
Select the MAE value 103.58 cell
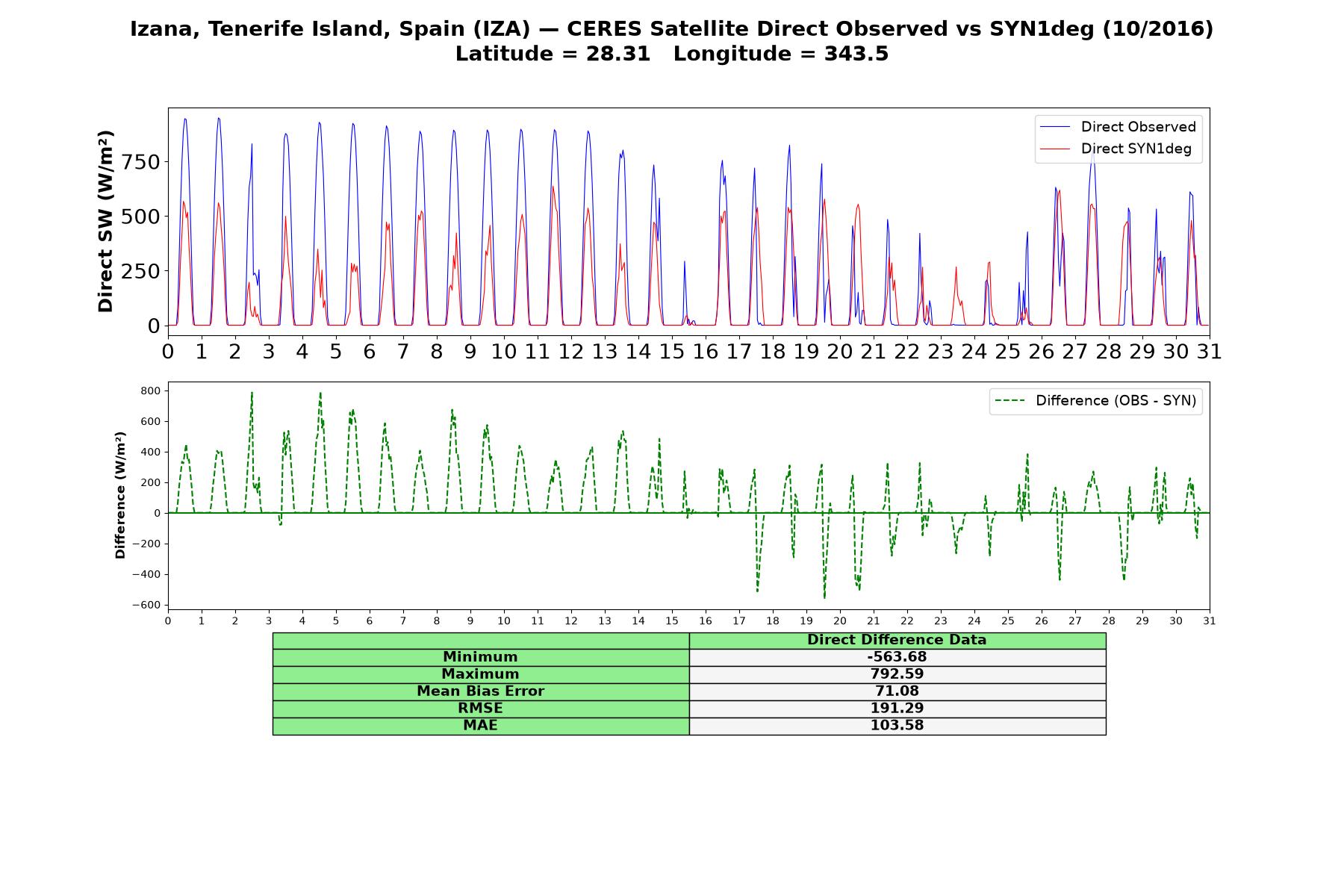pyautogui.click(x=897, y=726)
